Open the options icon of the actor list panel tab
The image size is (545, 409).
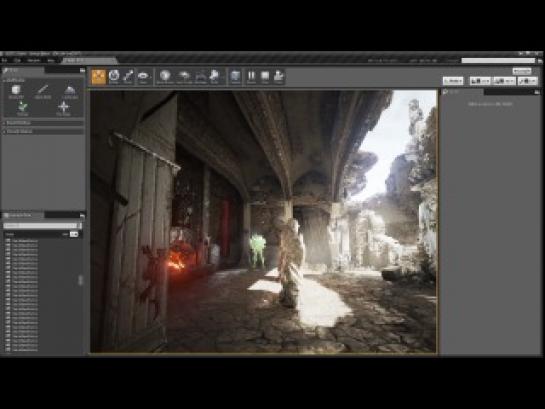82,215
